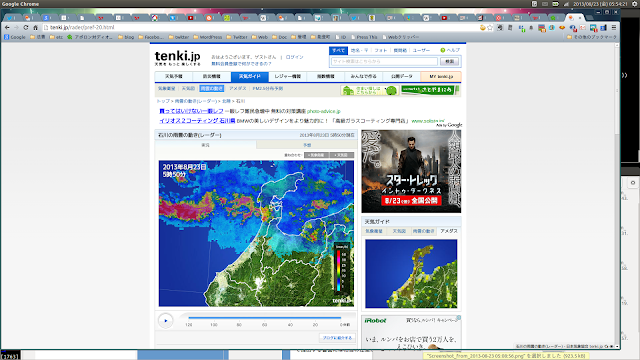The height and width of the screenshot is (360, 640).
Task: Click the トップ breadcrumb link
Action: click(x=163, y=101)
